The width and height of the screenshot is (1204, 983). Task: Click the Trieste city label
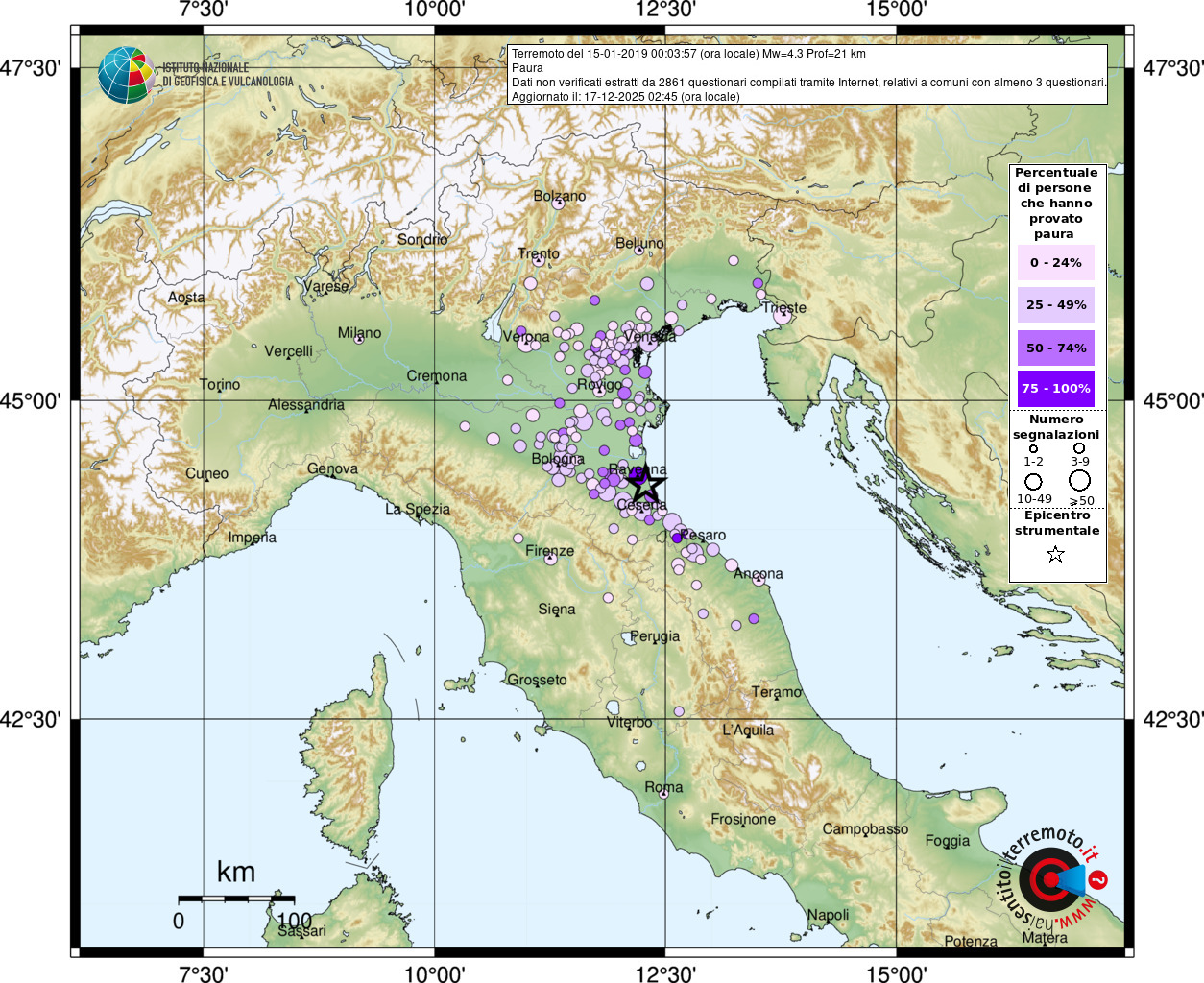(x=784, y=307)
